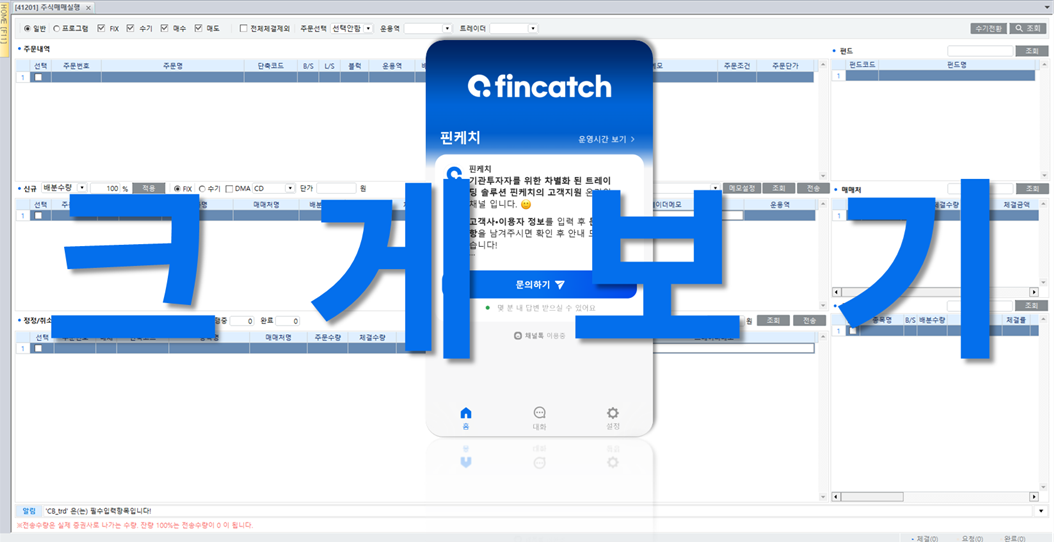This screenshot has height=542, width=1054.
Task: Click the 조회 button in 펀드 panel
Action: (1032, 51)
